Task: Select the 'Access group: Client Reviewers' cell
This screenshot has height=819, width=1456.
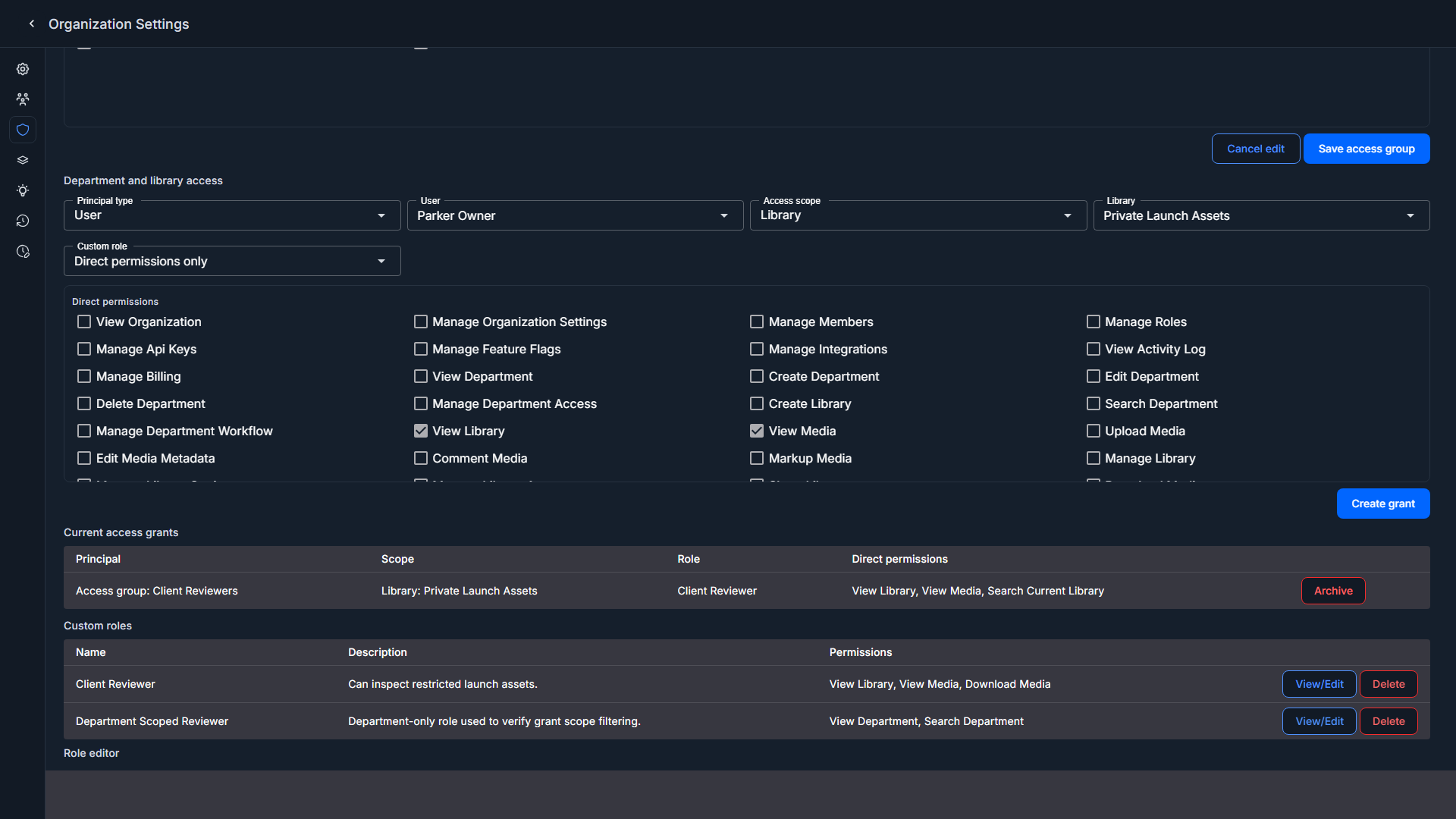Action: tap(157, 591)
